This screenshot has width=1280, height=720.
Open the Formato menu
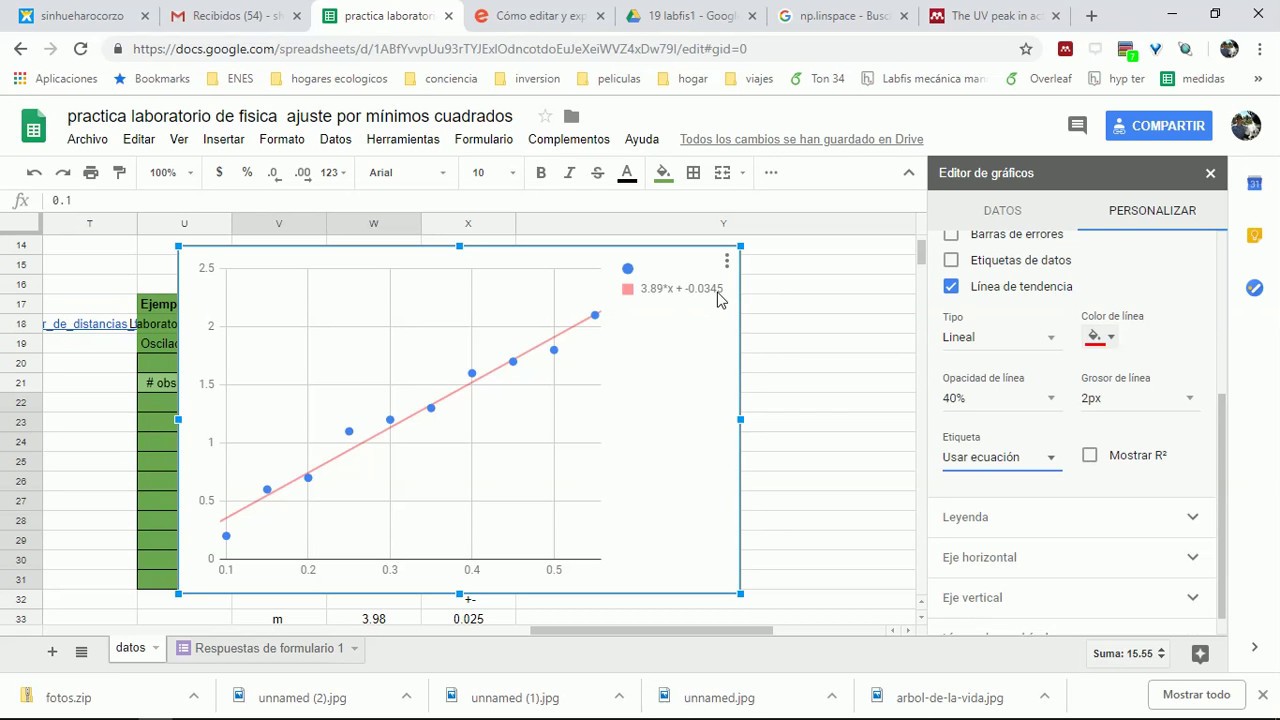pos(282,139)
